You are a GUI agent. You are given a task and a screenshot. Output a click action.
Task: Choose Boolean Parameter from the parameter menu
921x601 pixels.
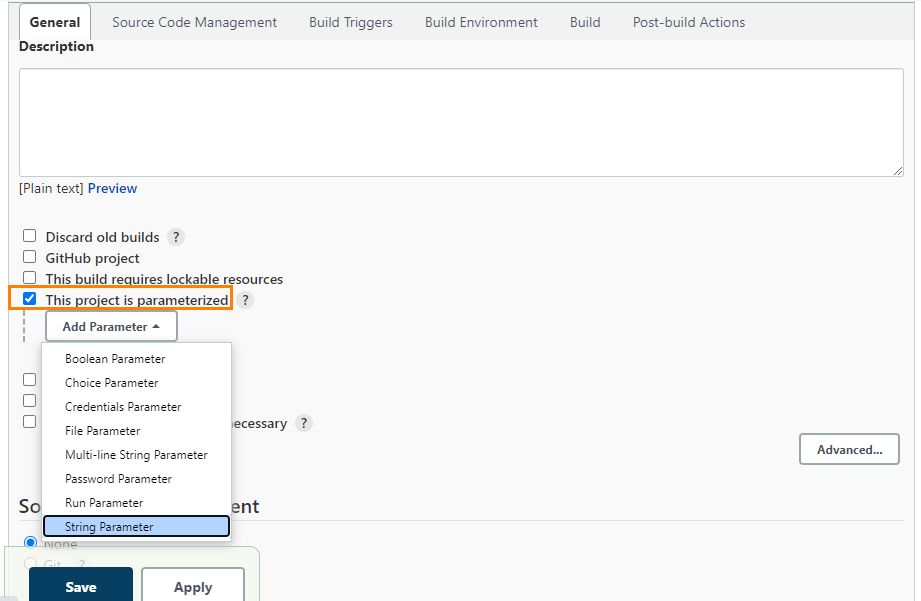coord(114,358)
